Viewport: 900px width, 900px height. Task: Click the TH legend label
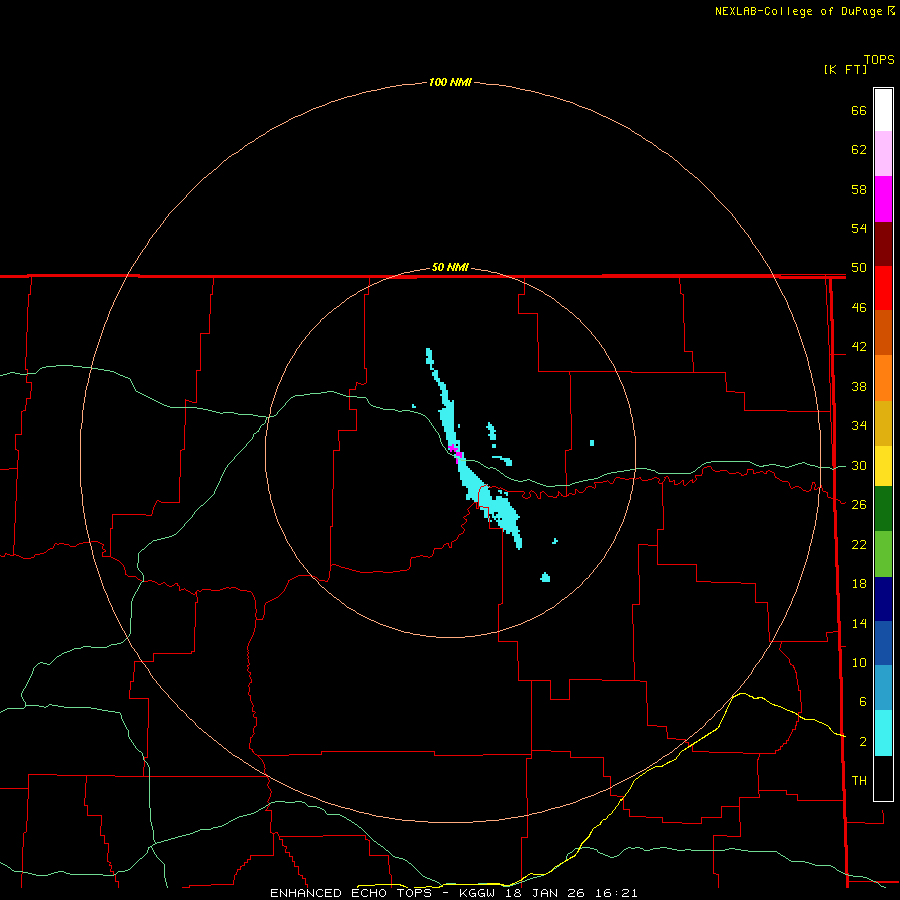pyautogui.click(x=859, y=780)
